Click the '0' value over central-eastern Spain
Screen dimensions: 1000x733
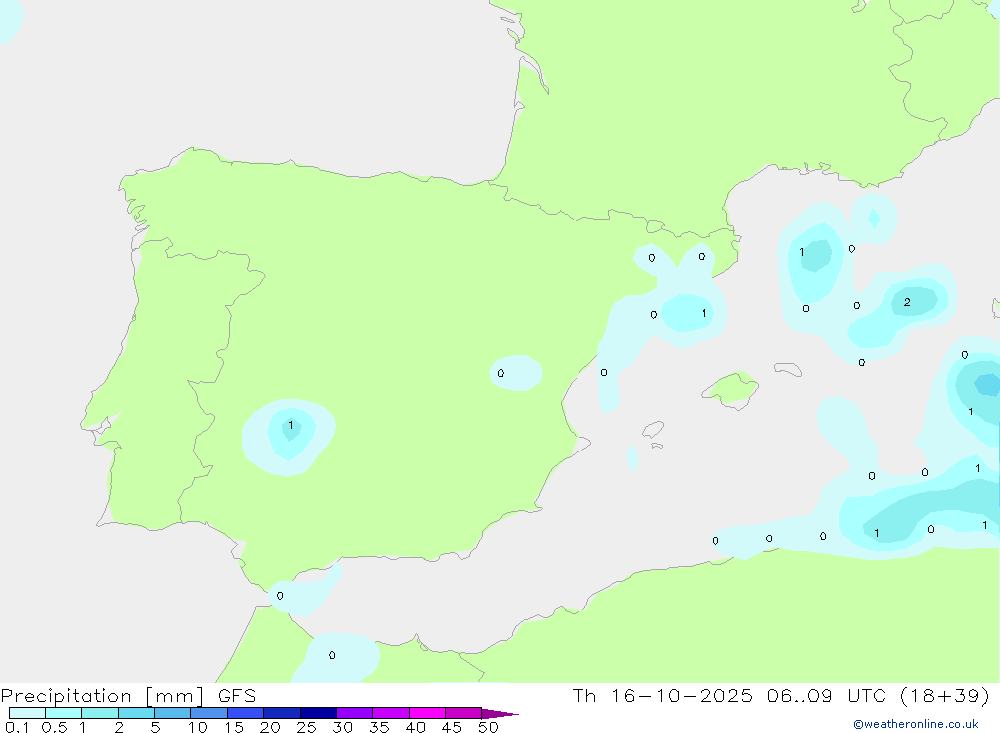501,373
